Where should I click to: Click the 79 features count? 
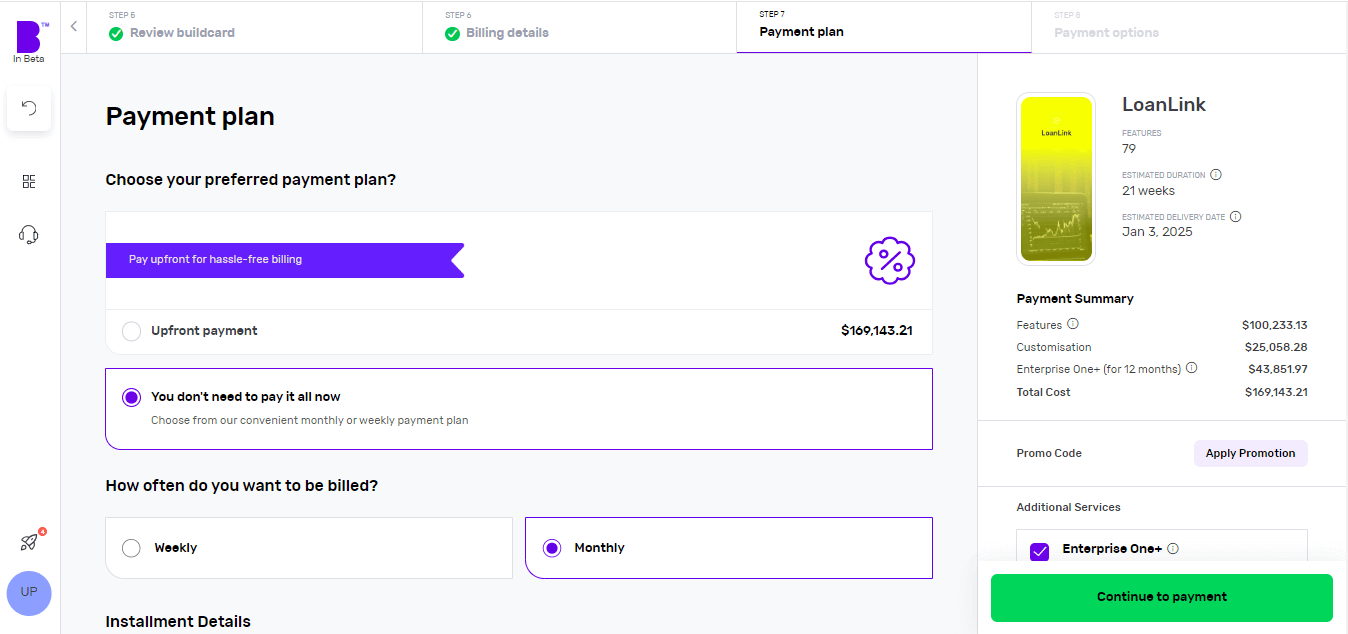pyautogui.click(x=1129, y=148)
